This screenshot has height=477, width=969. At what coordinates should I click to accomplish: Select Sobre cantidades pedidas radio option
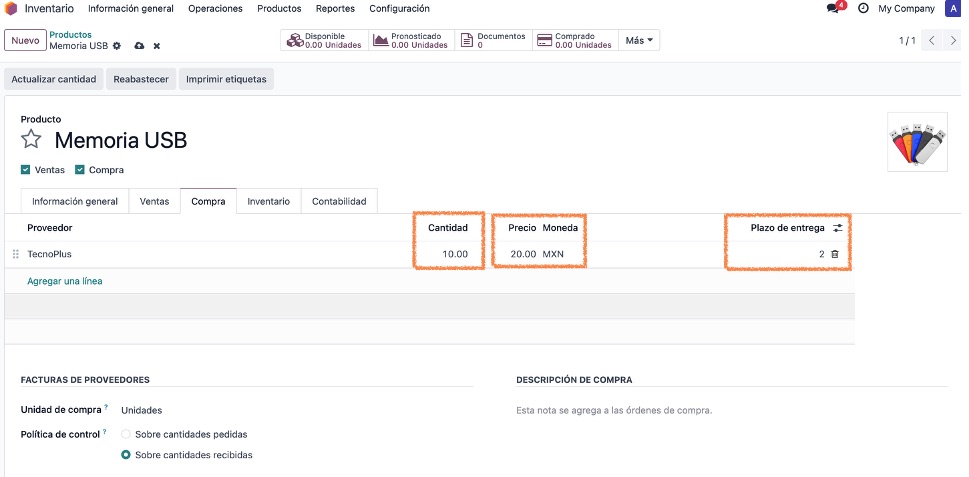[126, 434]
